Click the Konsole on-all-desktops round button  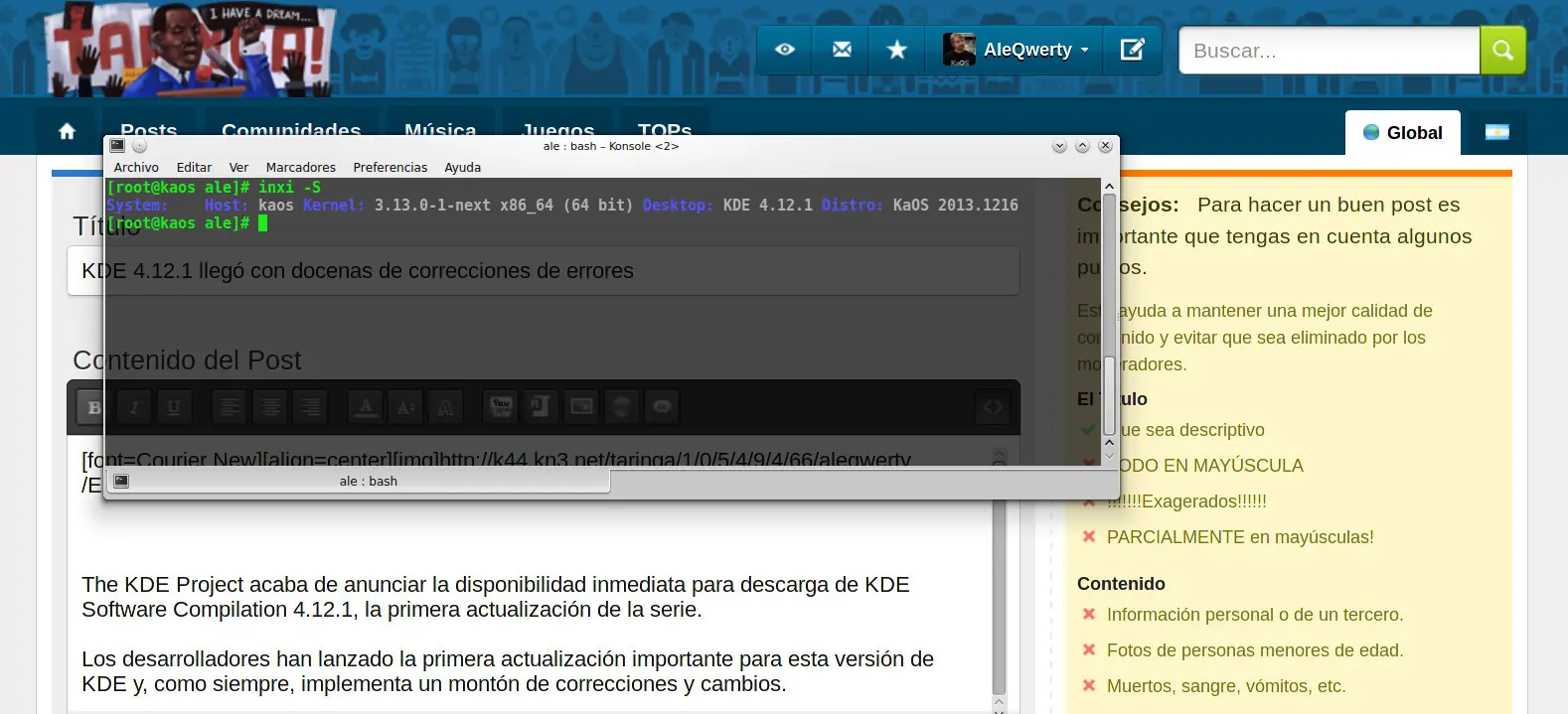(x=139, y=146)
